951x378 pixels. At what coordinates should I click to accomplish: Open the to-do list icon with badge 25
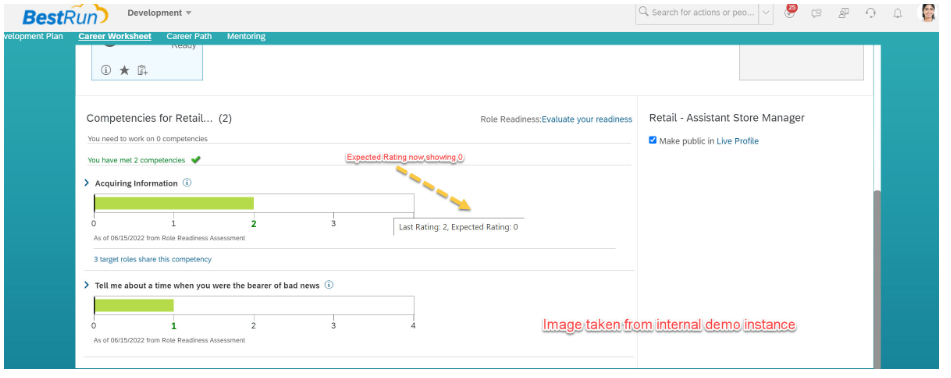pyautogui.click(x=789, y=12)
